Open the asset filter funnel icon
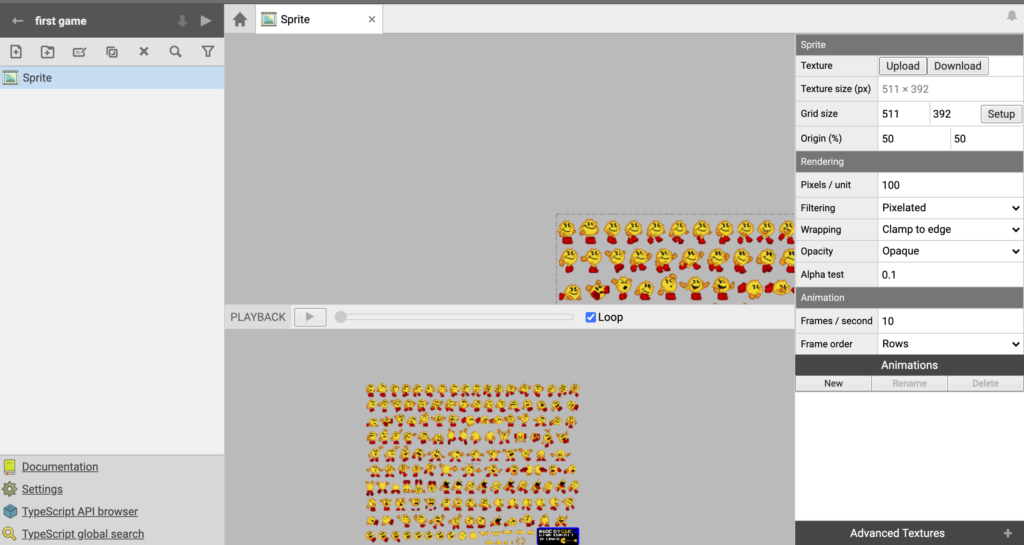The image size is (1024, 545). click(208, 52)
